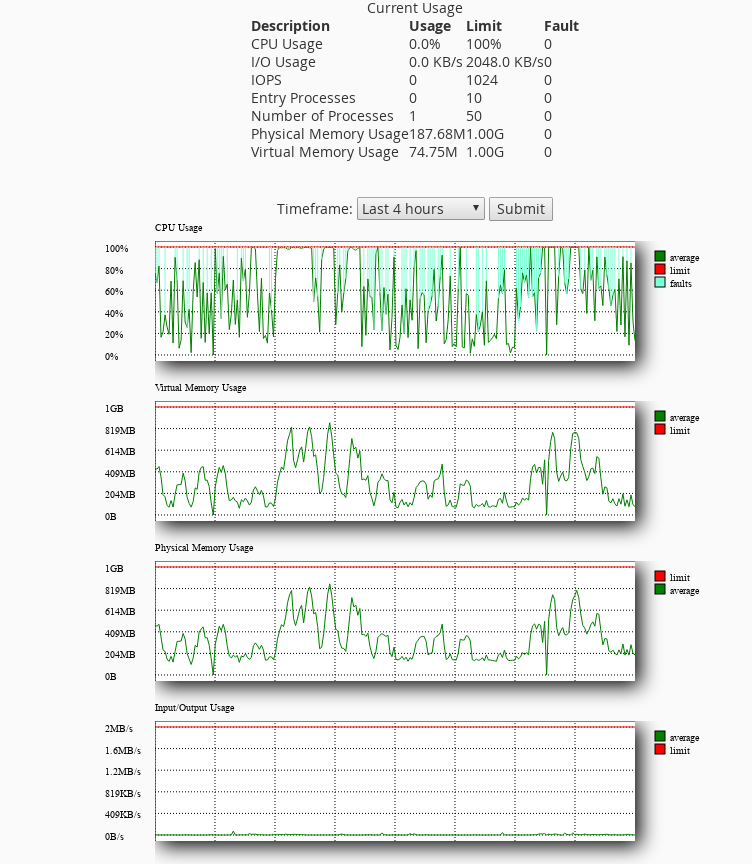Screen dimensions: 752x864
Task: Click the Description column header
Action: coord(290,26)
